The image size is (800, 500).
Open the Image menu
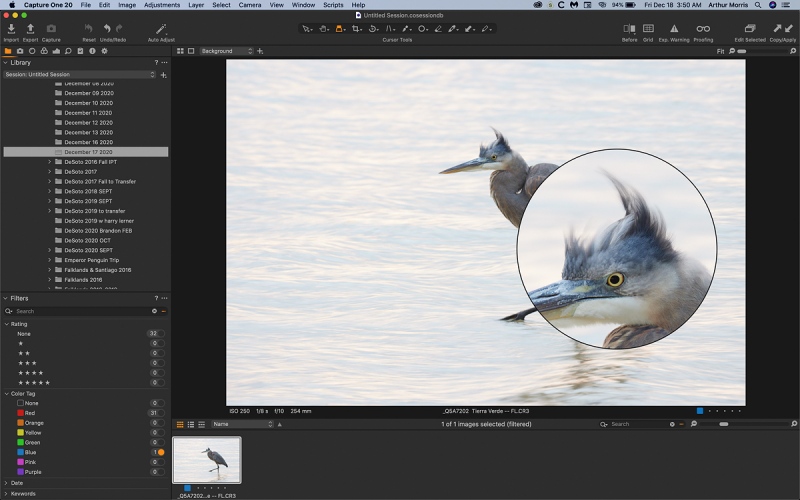point(127,5)
